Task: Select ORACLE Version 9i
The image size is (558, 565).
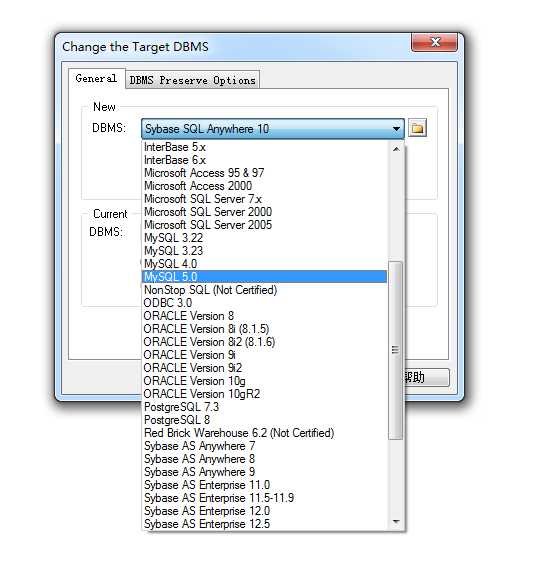Action: coord(265,355)
